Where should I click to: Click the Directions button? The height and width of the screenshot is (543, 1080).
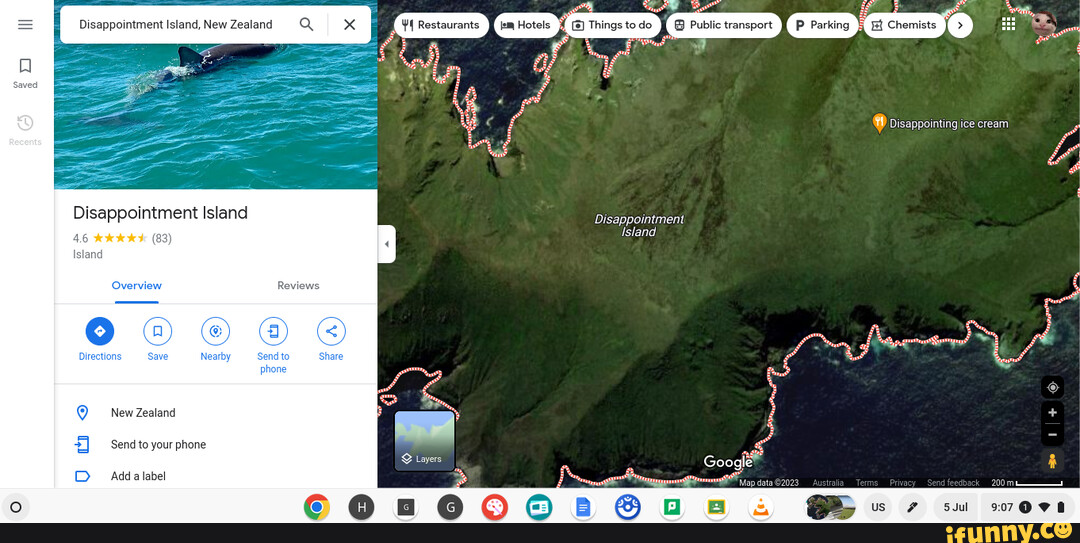tap(100, 332)
